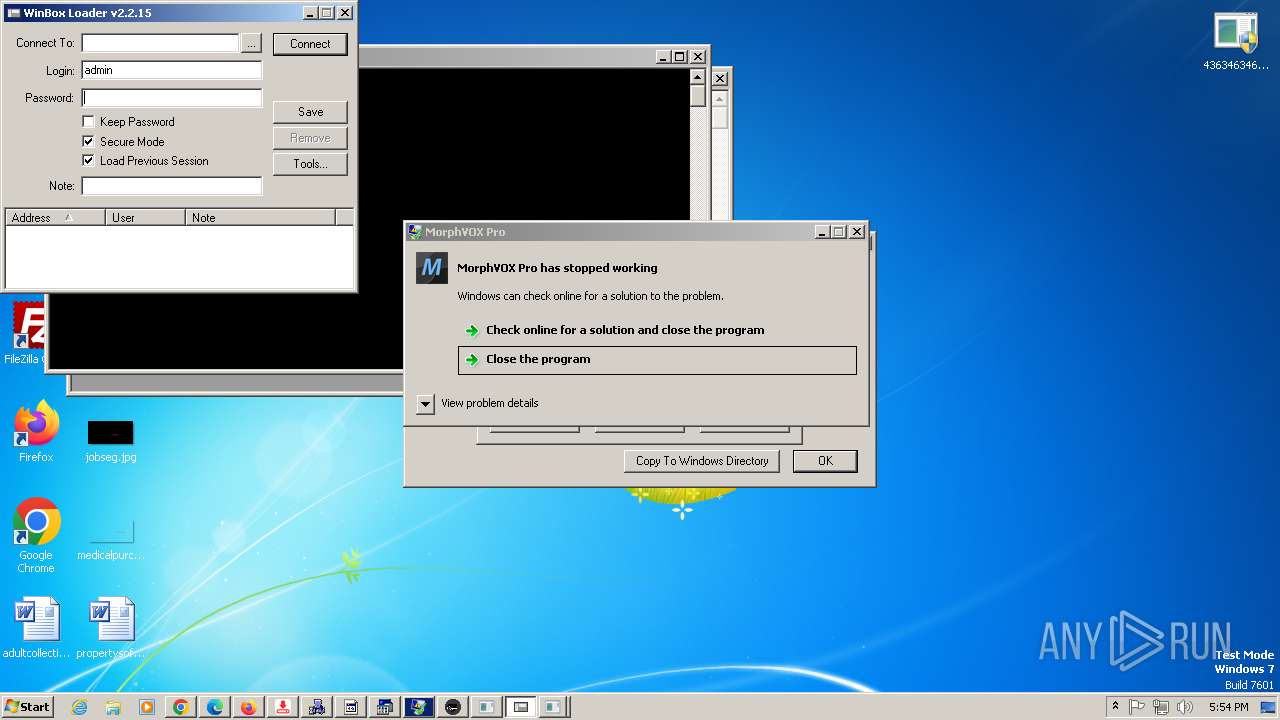Click the Note column header in list
The height and width of the screenshot is (720, 1280).
[x=260, y=217]
